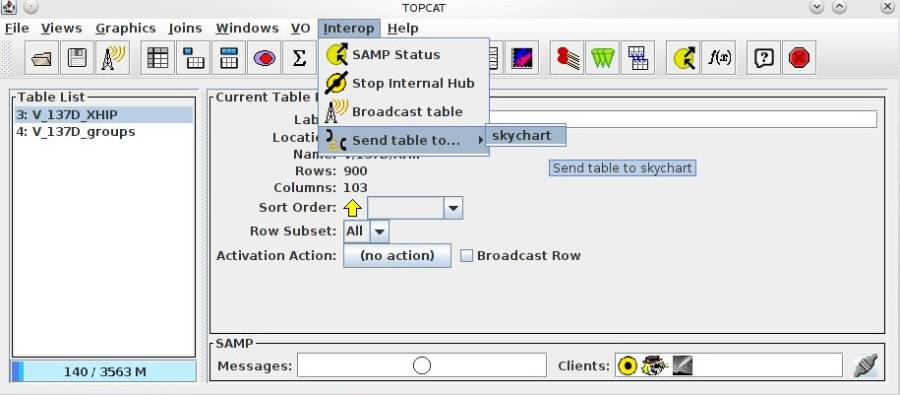Choose Stop Internal Hub
900x395 pixels.
[404, 83]
